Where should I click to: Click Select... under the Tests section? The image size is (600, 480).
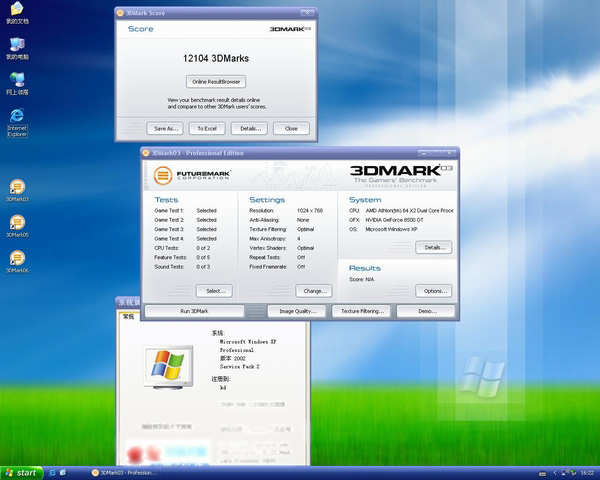214,291
